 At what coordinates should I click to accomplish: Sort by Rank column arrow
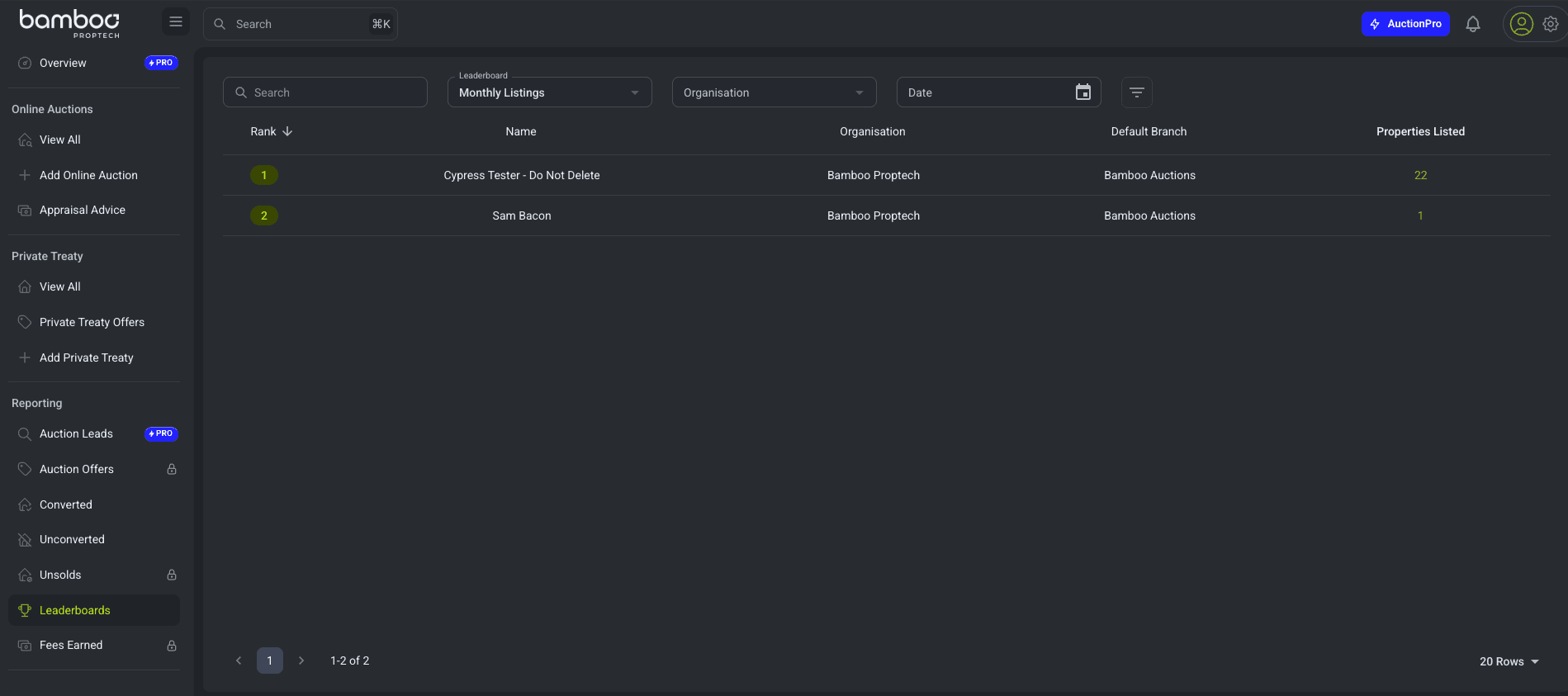(x=287, y=131)
